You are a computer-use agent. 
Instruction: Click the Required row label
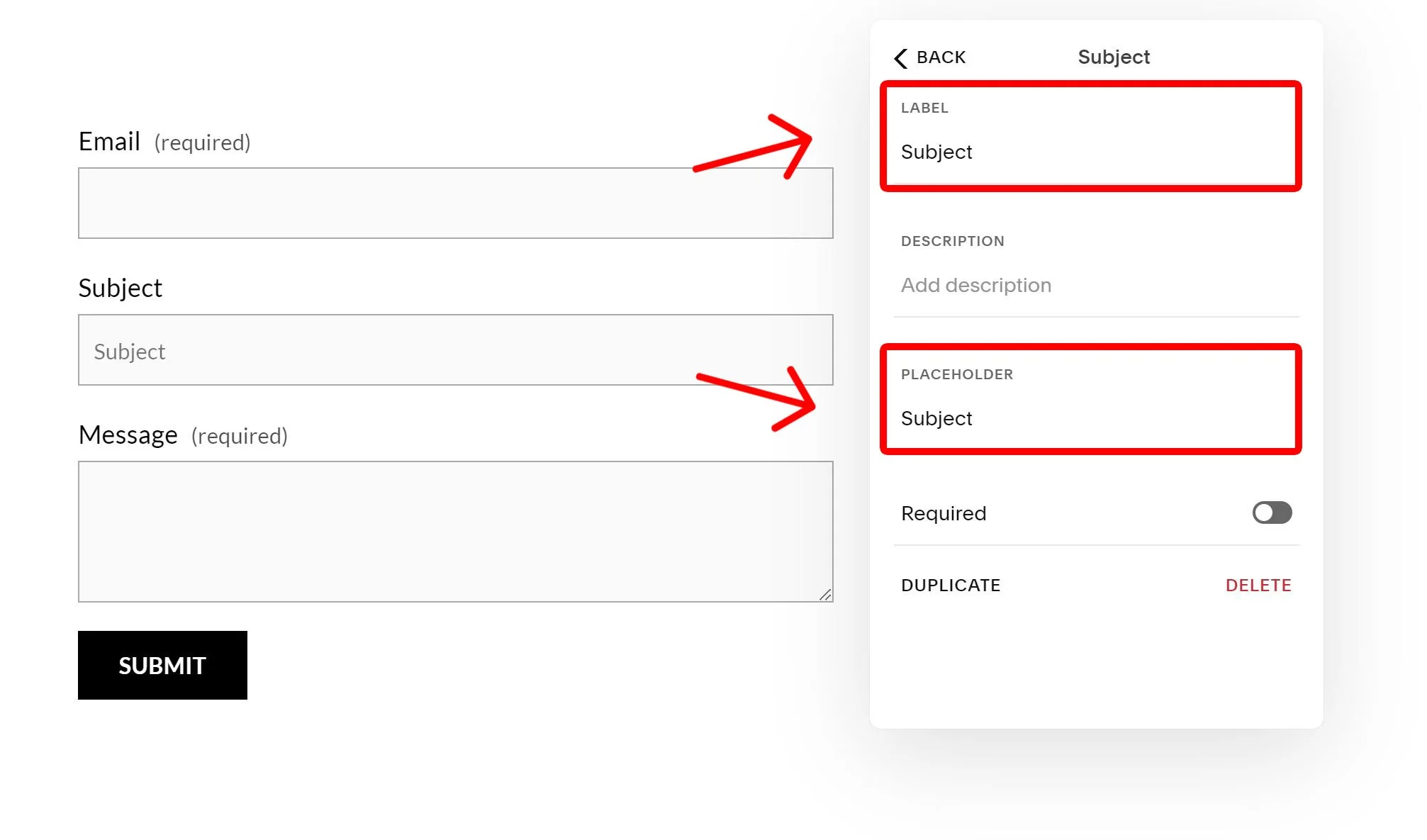tap(943, 513)
